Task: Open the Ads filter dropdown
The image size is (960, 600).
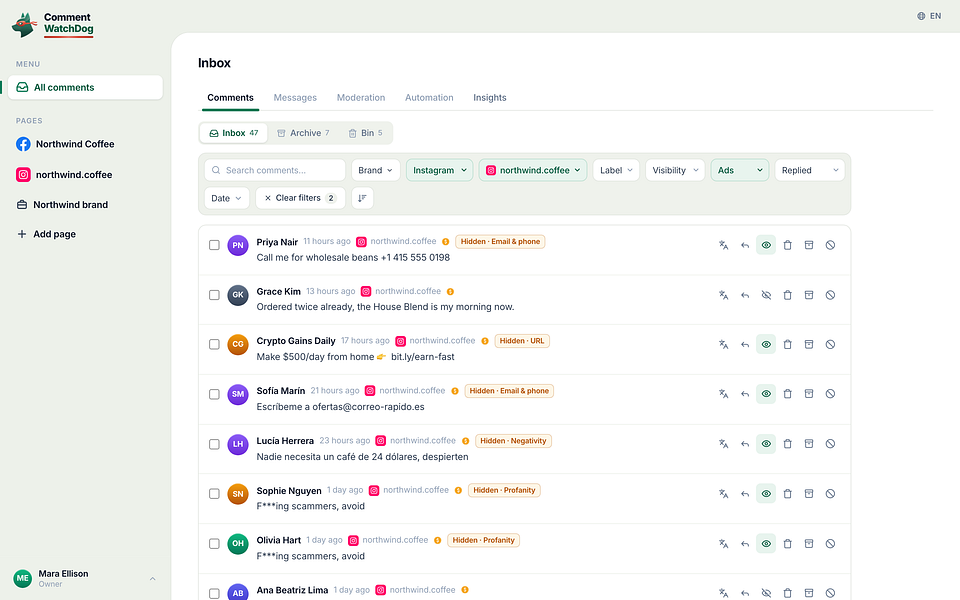Action: (x=740, y=170)
